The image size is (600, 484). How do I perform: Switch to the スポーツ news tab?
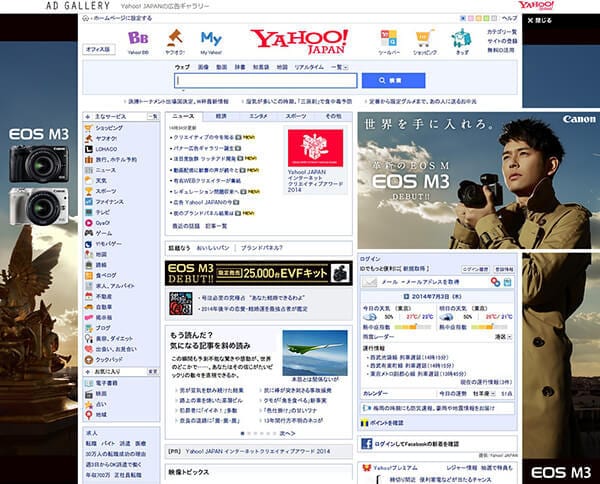pos(296,116)
